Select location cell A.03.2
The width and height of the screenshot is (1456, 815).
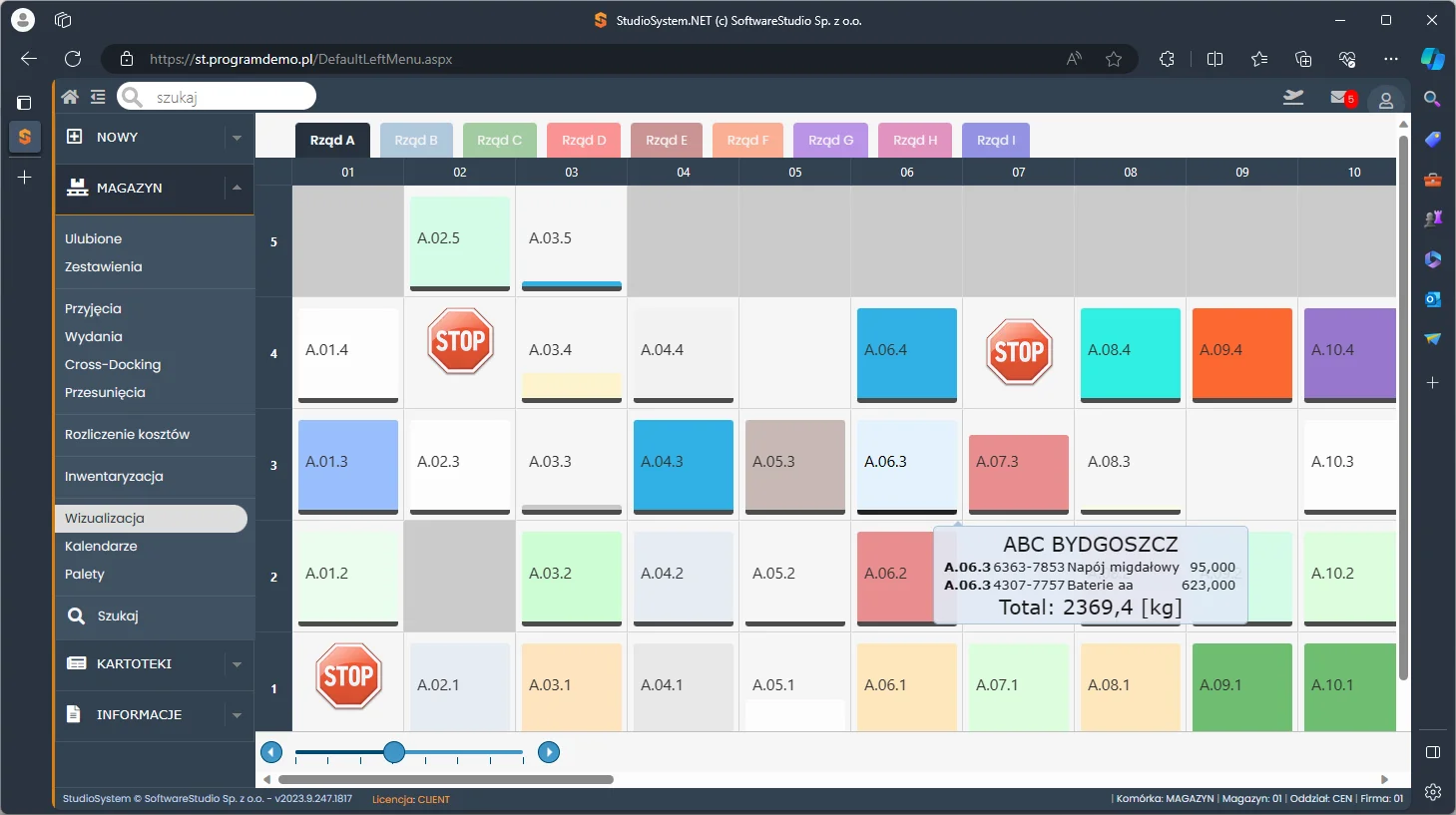(x=572, y=577)
